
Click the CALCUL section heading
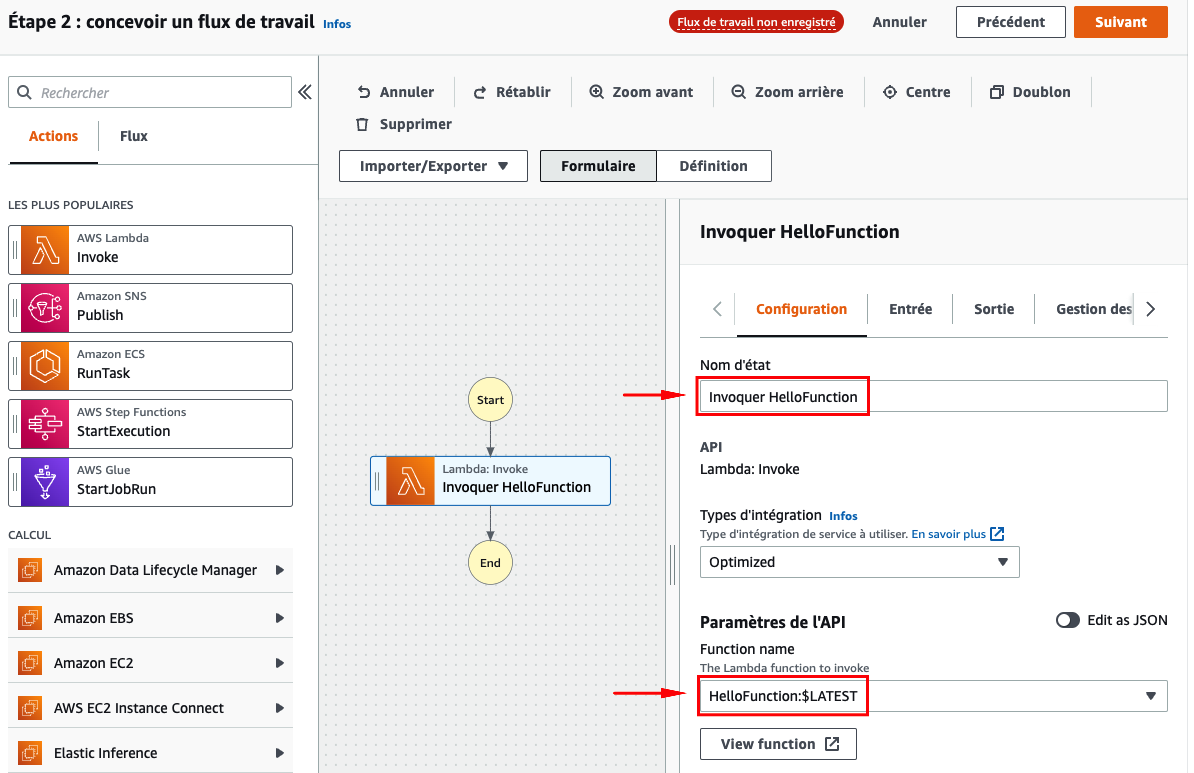click(x=30, y=535)
